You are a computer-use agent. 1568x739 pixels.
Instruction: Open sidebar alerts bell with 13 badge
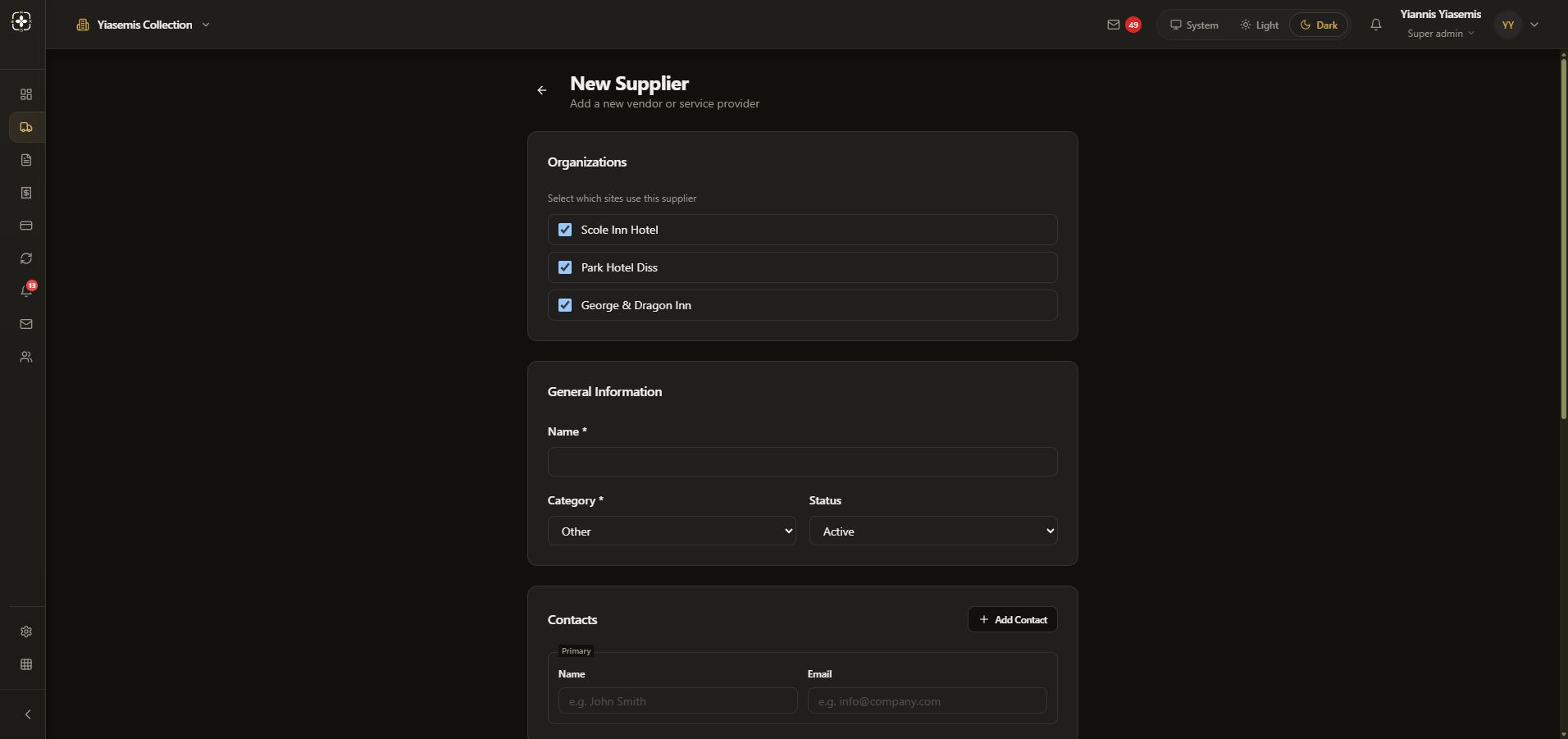26,291
